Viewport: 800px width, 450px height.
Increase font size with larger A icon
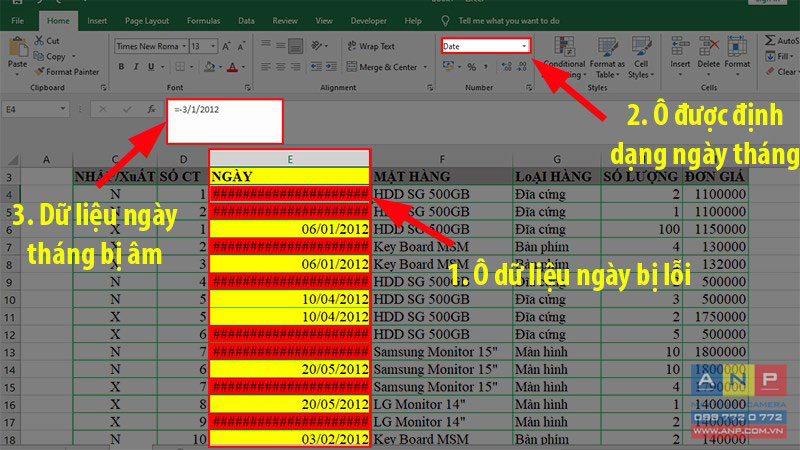tap(226, 46)
